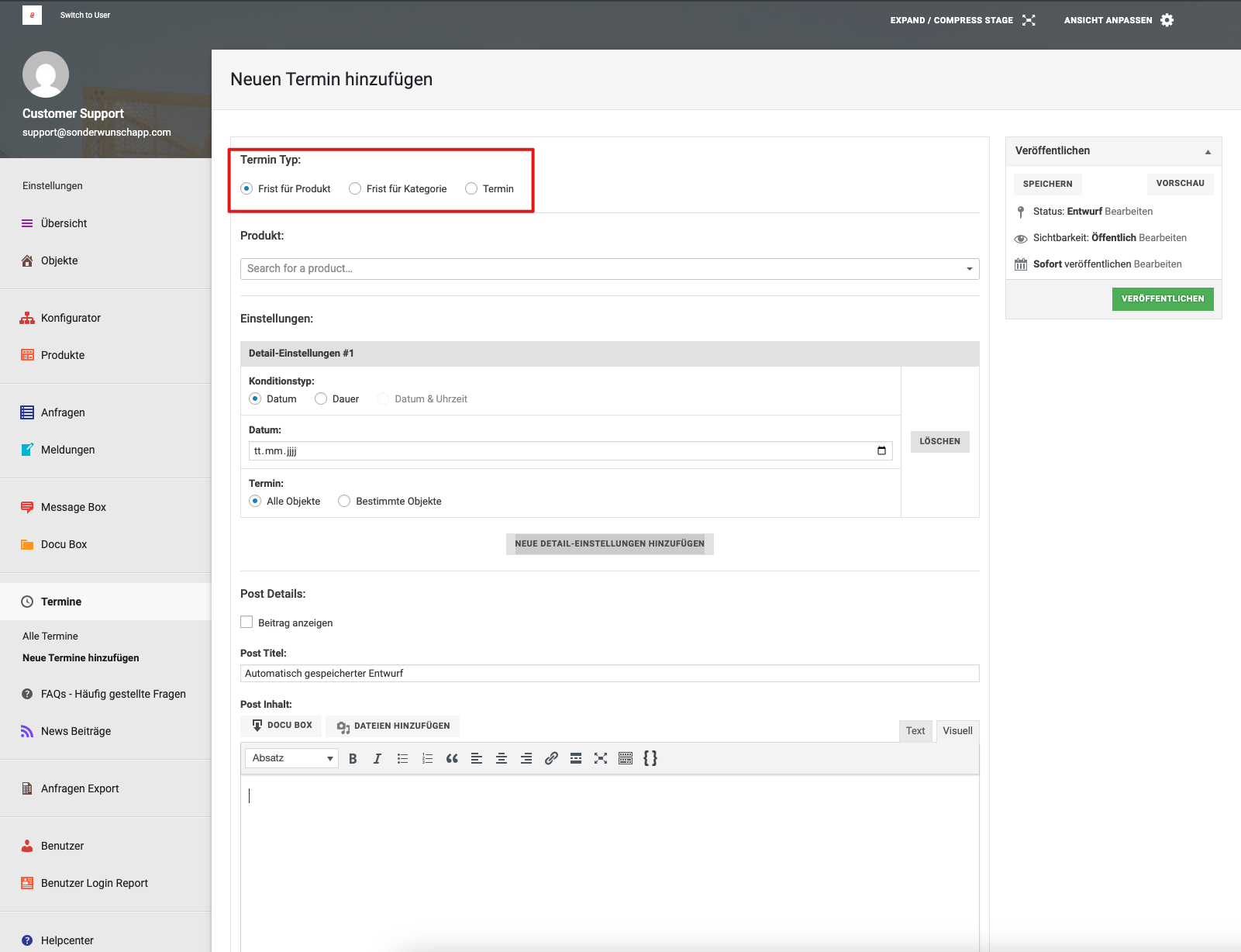The width and height of the screenshot is (1241, 952).
Task: Switch to the Text editor tab
Action: tap(915, 731)
